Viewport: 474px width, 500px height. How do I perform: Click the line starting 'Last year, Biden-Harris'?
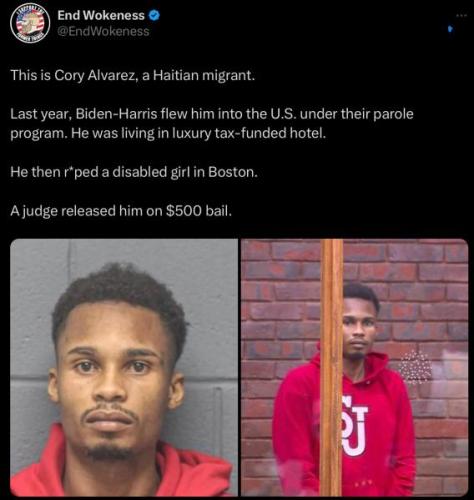[x=212, y=114]
